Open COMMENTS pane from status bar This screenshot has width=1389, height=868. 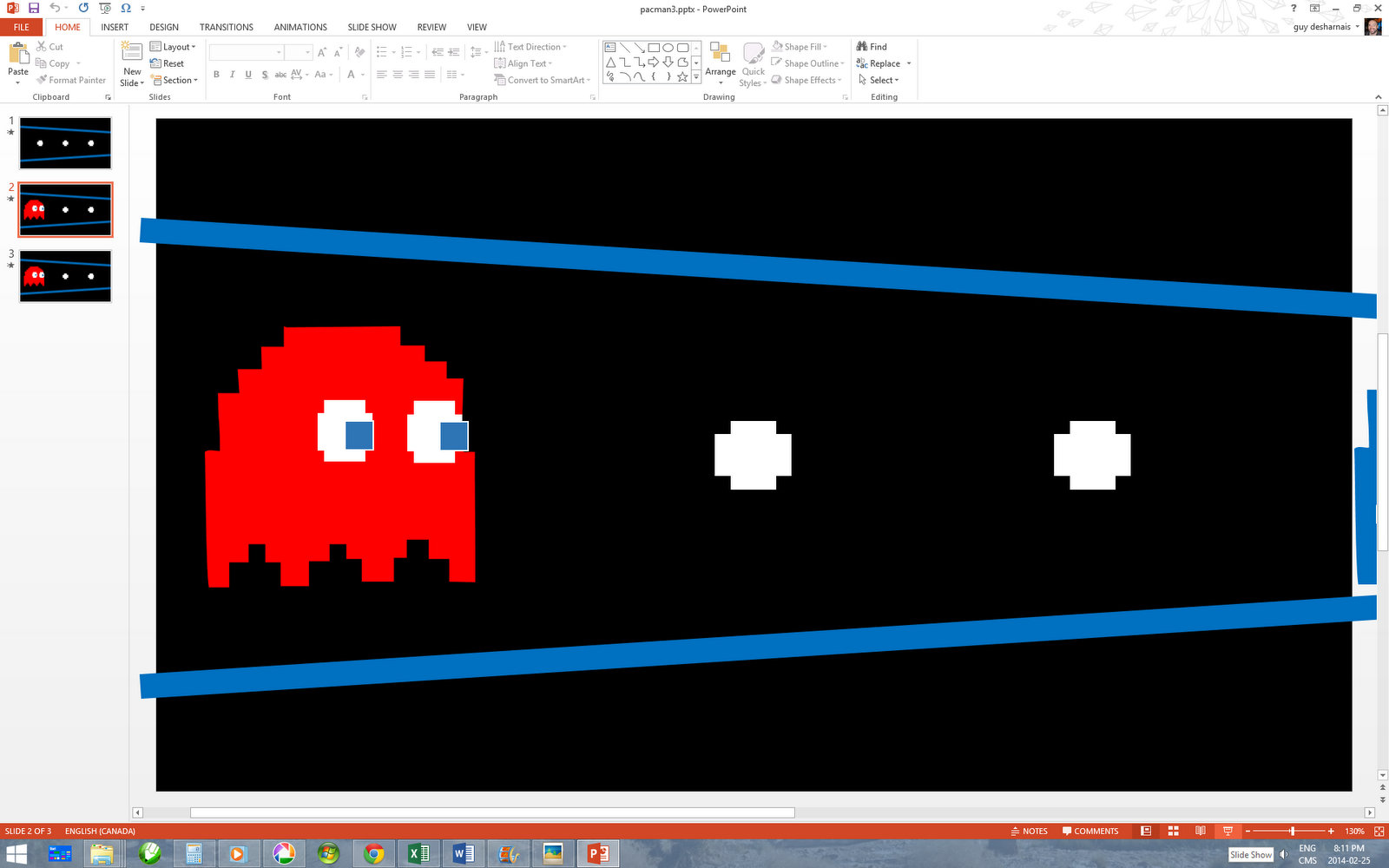[1090, 831]
